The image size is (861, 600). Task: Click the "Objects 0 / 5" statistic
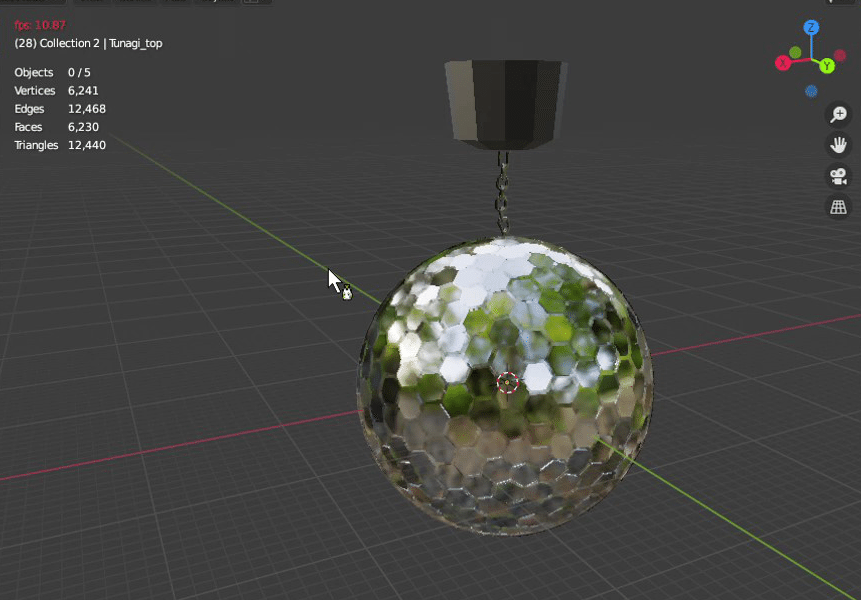click(x=52, y=72)
